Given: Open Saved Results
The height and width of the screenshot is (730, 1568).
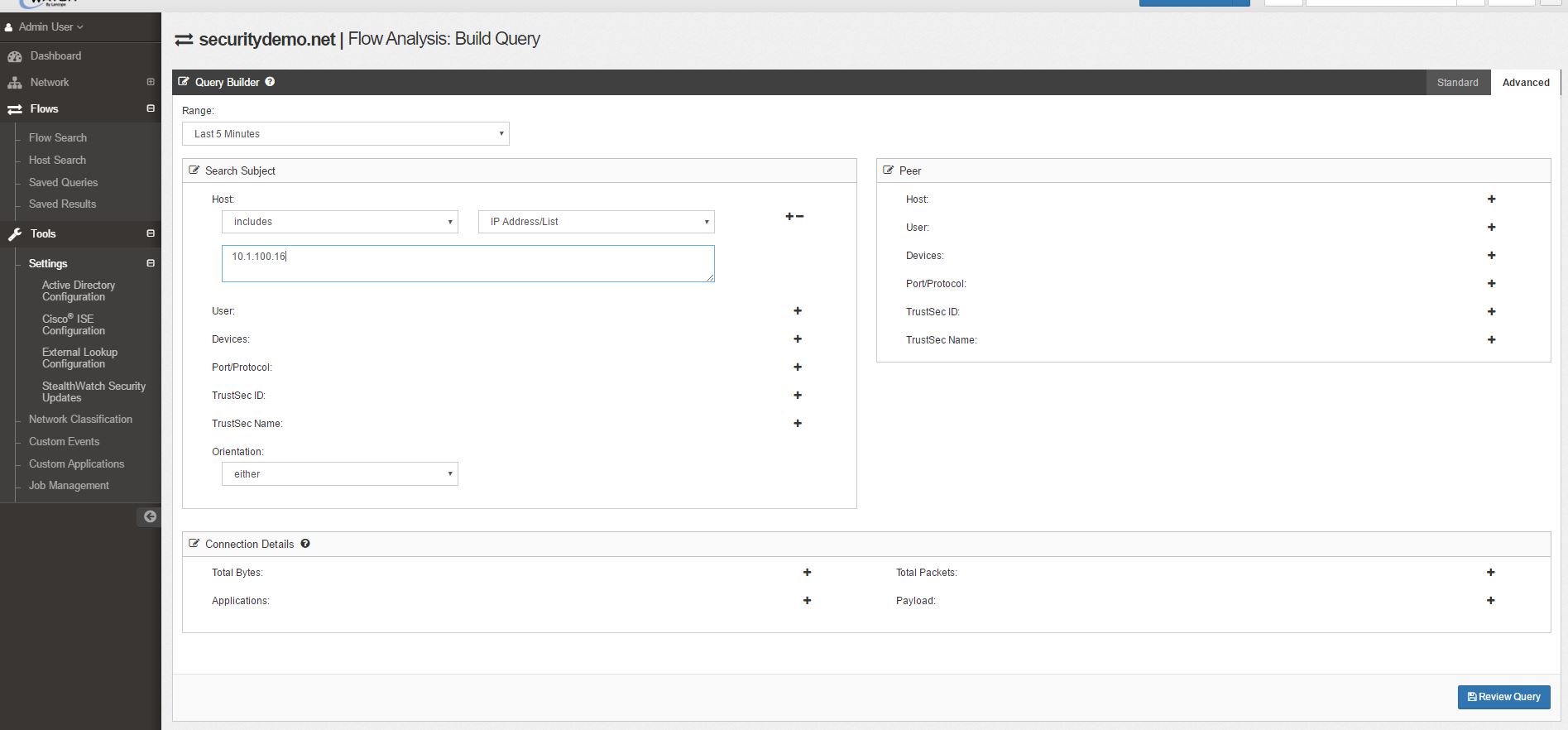Looking at the screenshot, I should click(x=62, y=204).
